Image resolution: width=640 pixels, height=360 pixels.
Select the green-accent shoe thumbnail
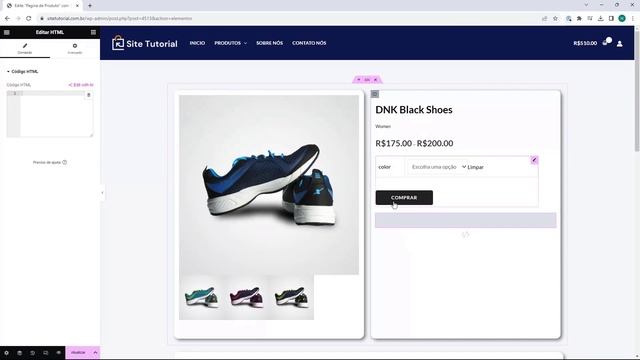point(291,297)
